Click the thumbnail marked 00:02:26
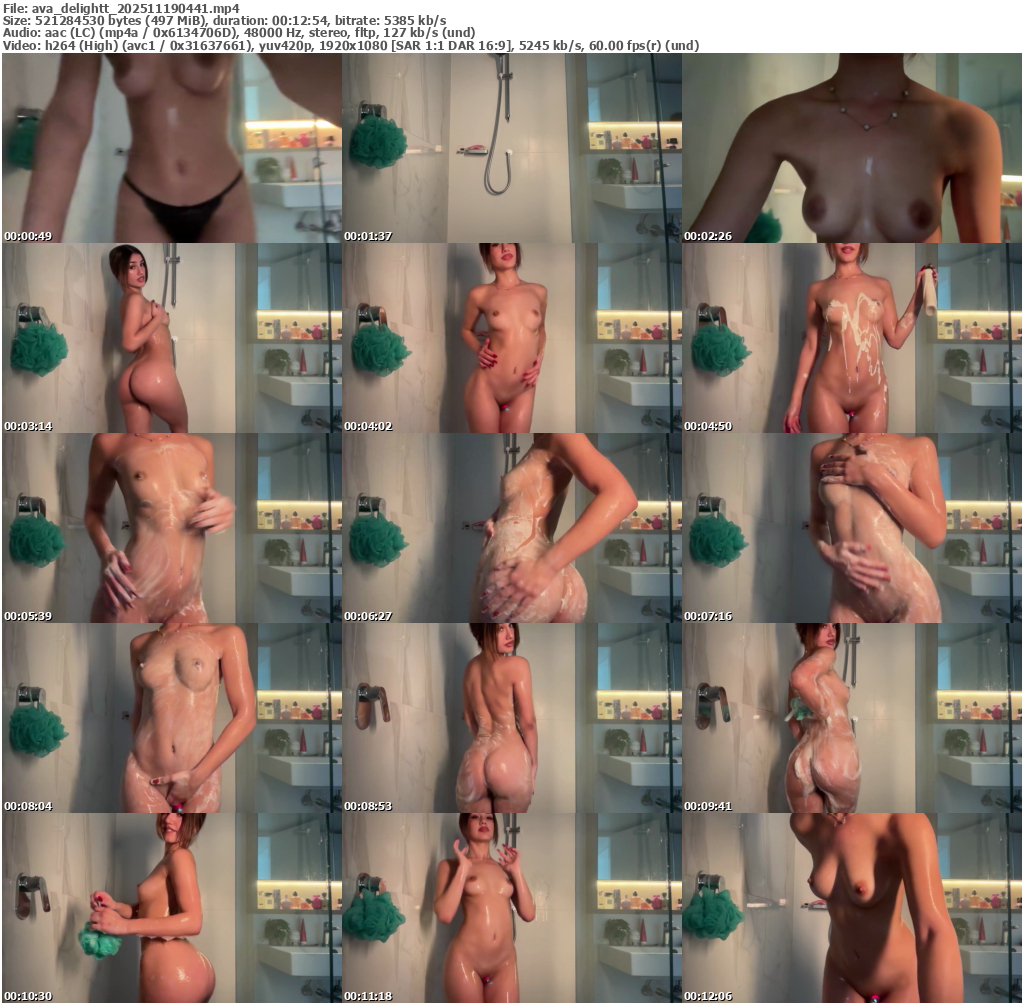 (851, 148)
